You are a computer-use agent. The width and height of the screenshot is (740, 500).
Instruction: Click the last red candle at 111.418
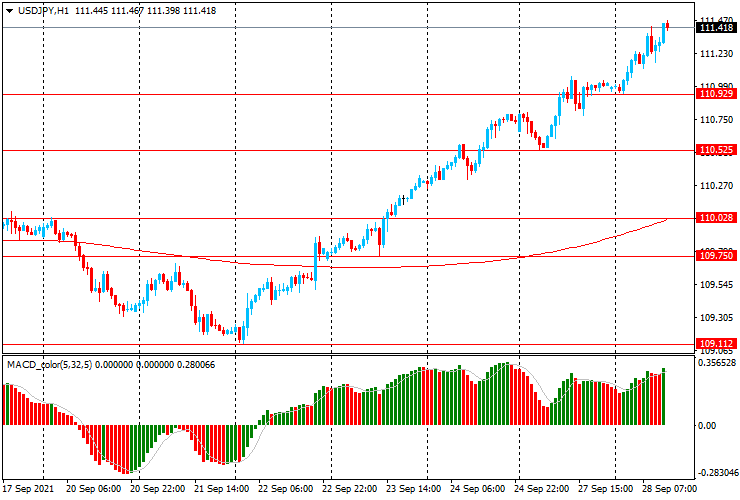[x=668, y=25]
